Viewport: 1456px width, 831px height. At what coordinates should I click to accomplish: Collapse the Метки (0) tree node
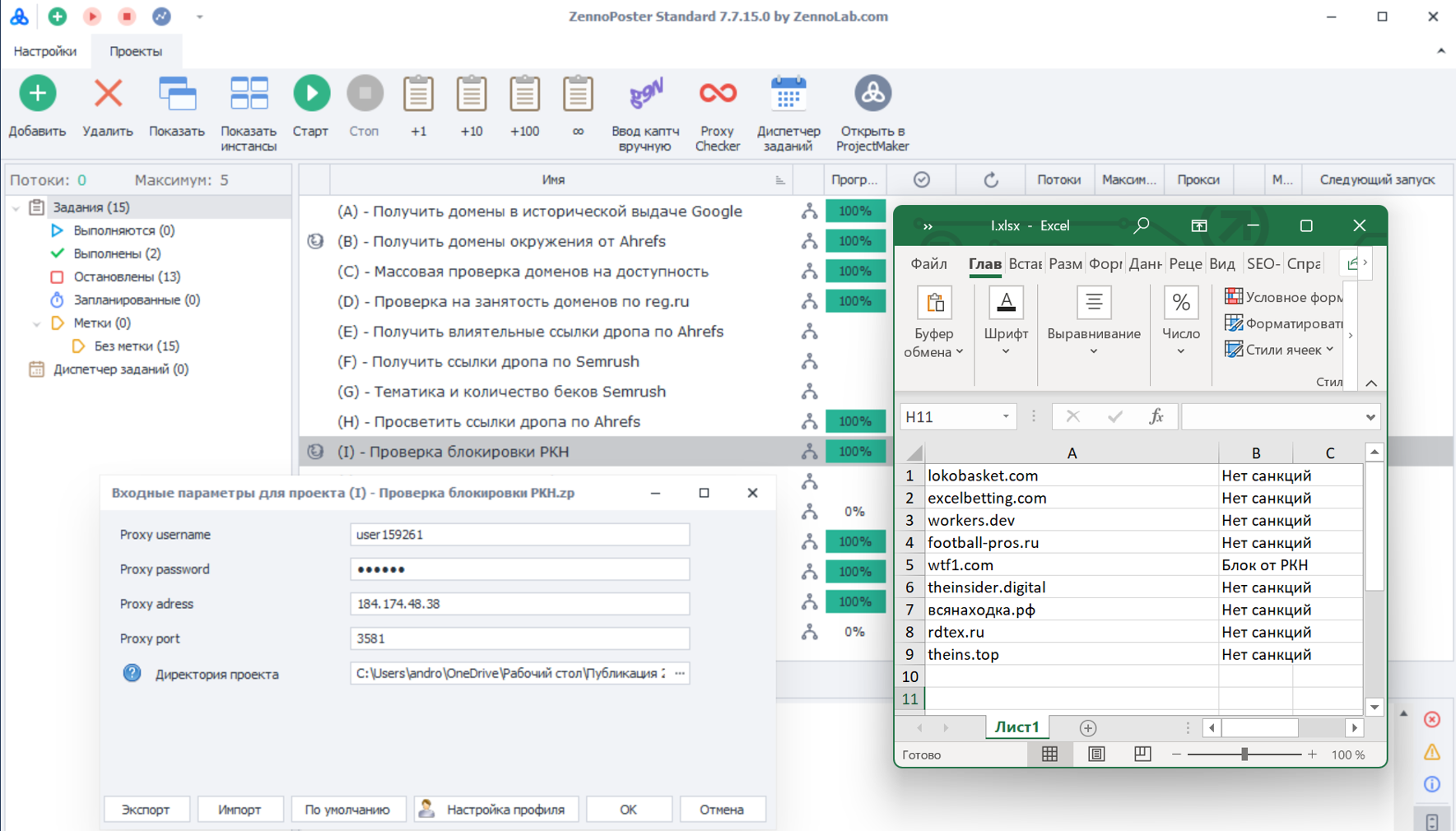[36, 323]
